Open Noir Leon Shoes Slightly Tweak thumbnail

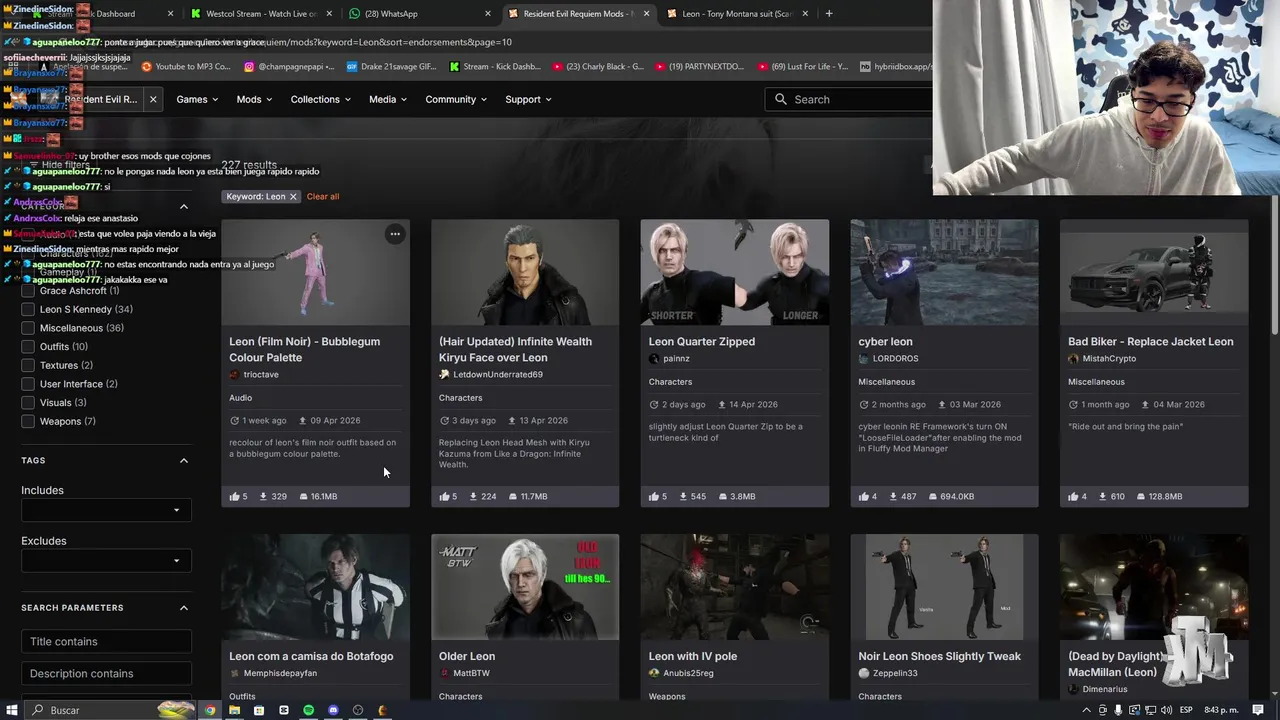click(x=944, y=587)
